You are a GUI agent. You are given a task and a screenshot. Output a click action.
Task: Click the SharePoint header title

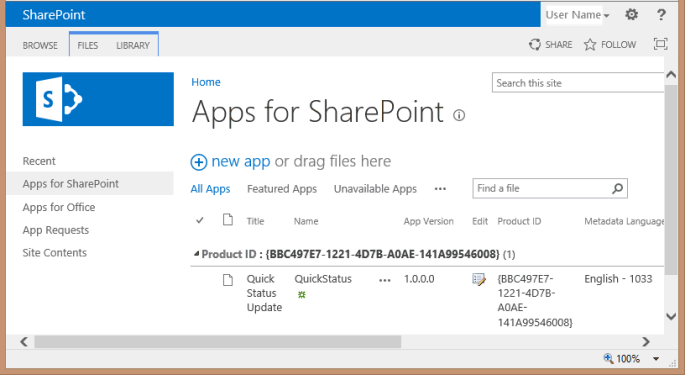pos(54,15)
